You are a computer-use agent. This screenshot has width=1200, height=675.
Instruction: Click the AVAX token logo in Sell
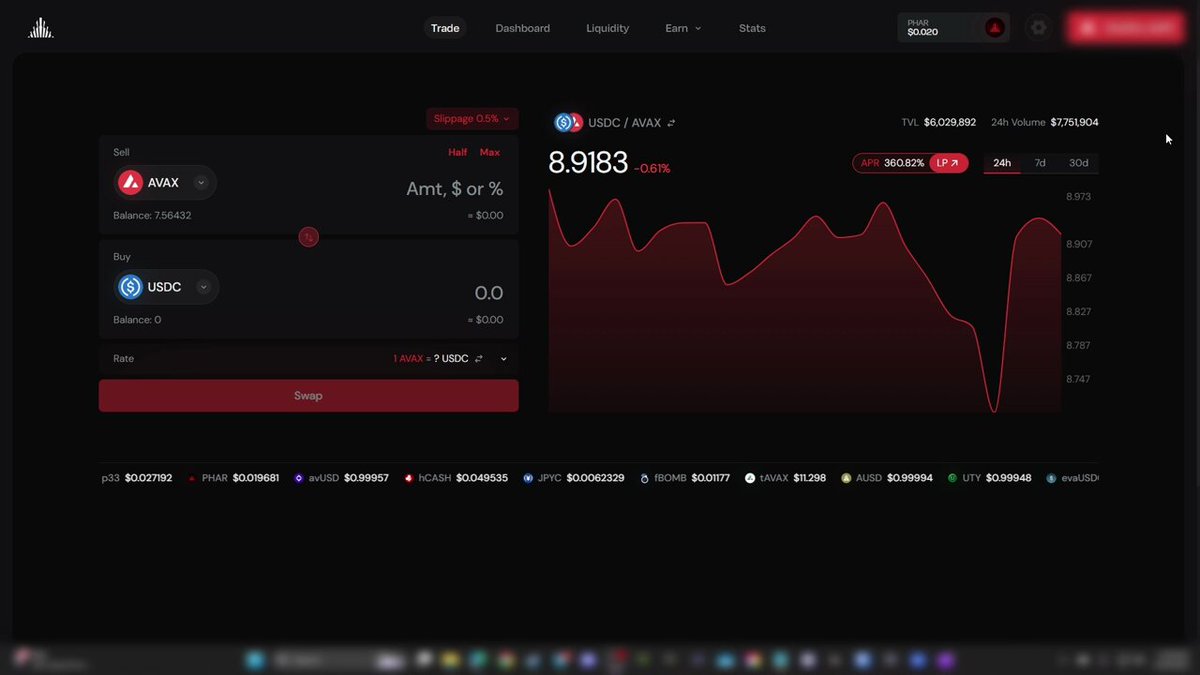click(x=130, y=183)
